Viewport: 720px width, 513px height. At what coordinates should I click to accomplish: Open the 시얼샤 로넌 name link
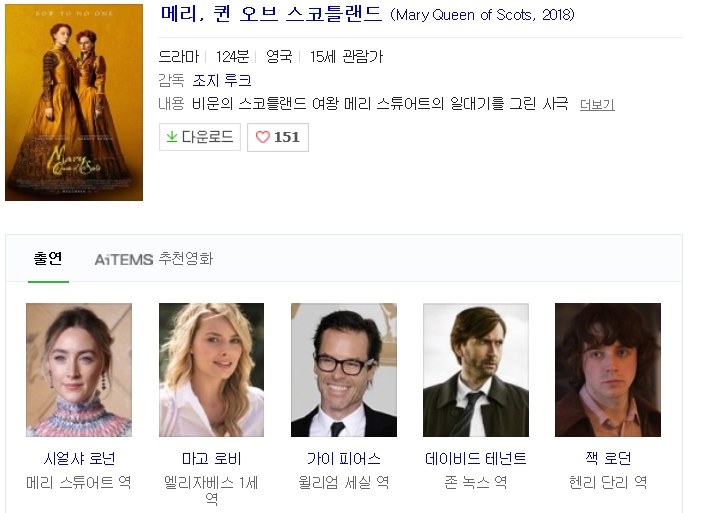pos(79,459)
